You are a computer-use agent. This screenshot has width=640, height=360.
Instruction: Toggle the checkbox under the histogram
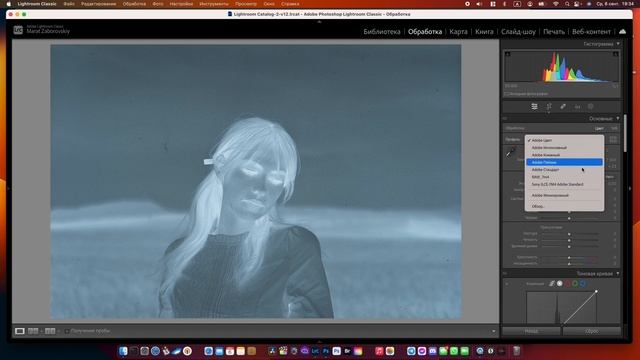pyautogui.click(x=507, y=94)
